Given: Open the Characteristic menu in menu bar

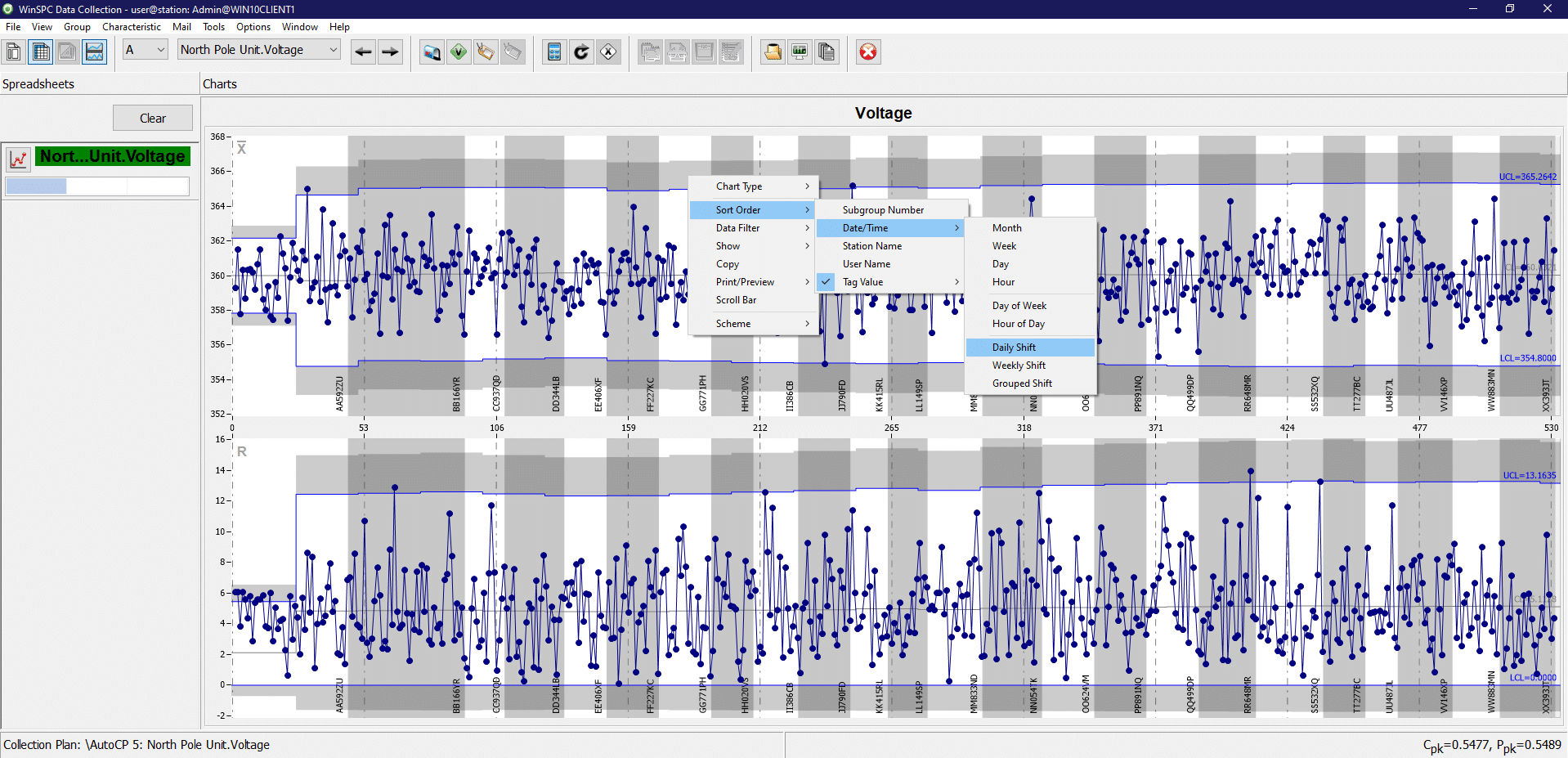Looking at the screenshot, I should point(132,27).
